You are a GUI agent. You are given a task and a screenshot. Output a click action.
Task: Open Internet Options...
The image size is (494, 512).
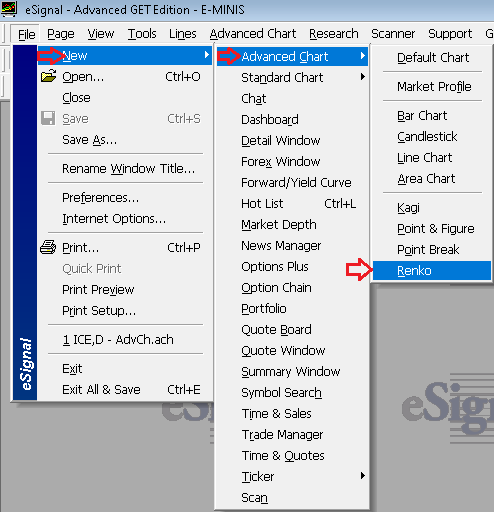coord(125,219)
